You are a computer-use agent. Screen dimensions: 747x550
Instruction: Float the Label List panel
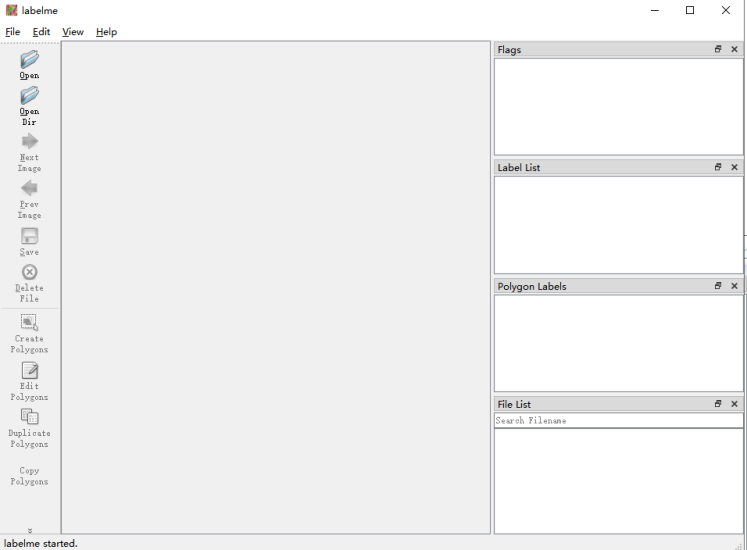click(x=718, y=167)
